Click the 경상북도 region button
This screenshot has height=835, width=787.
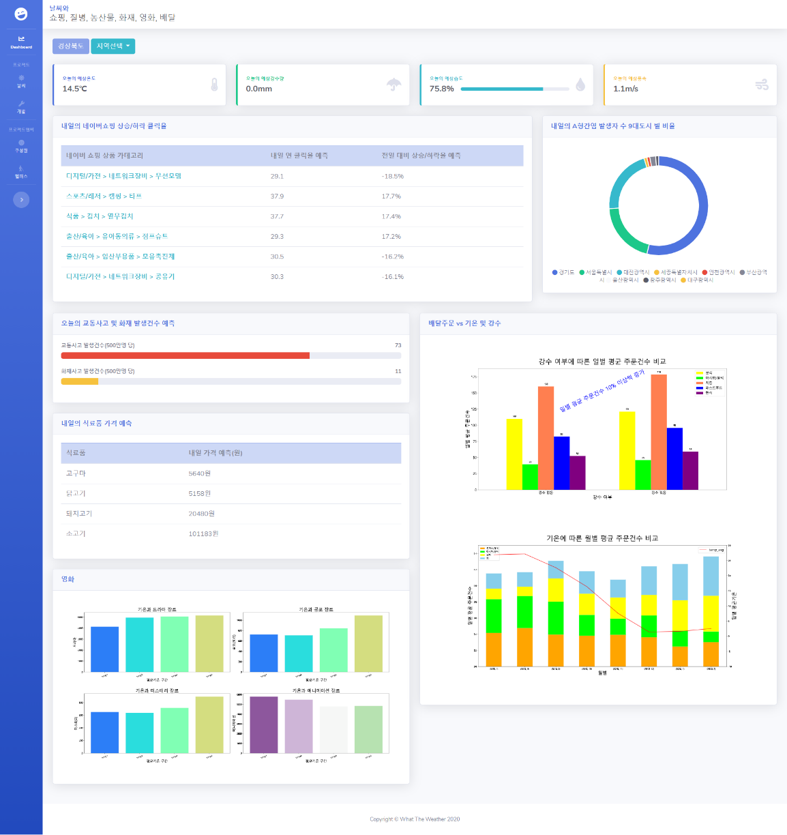click(70, 46)
